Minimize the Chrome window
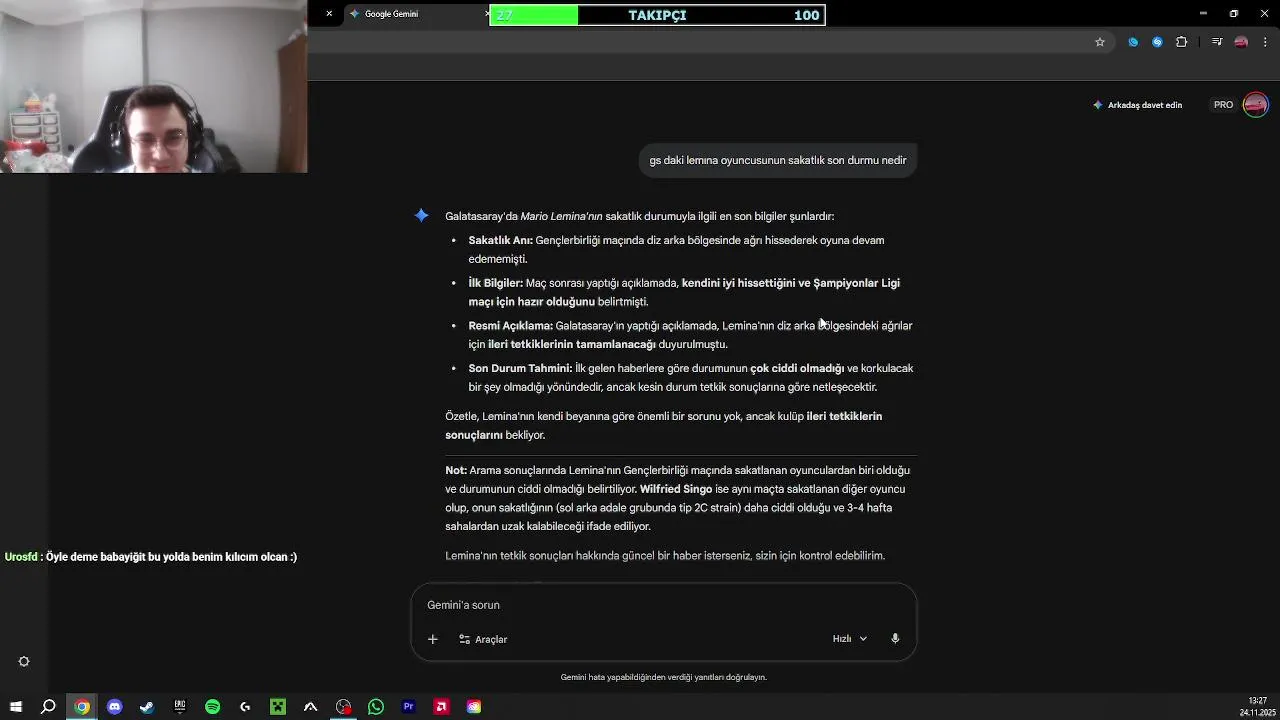 tap(1203, 14)
